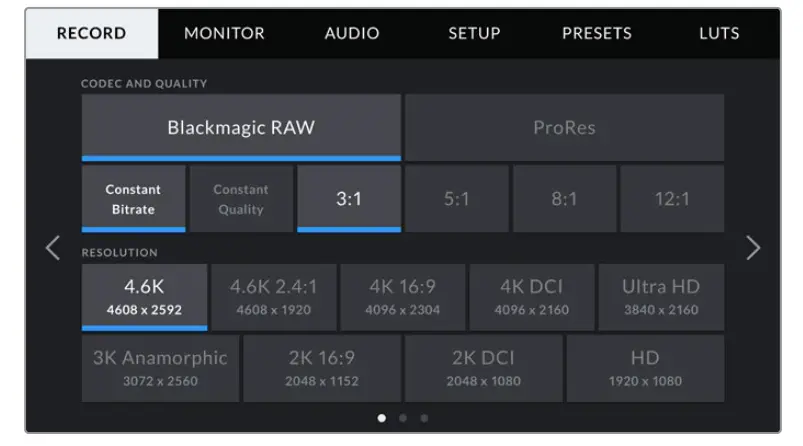Set compression ratio to 8:1
Image resolution: width=803 pixels, height=446 pixels.
564,199
